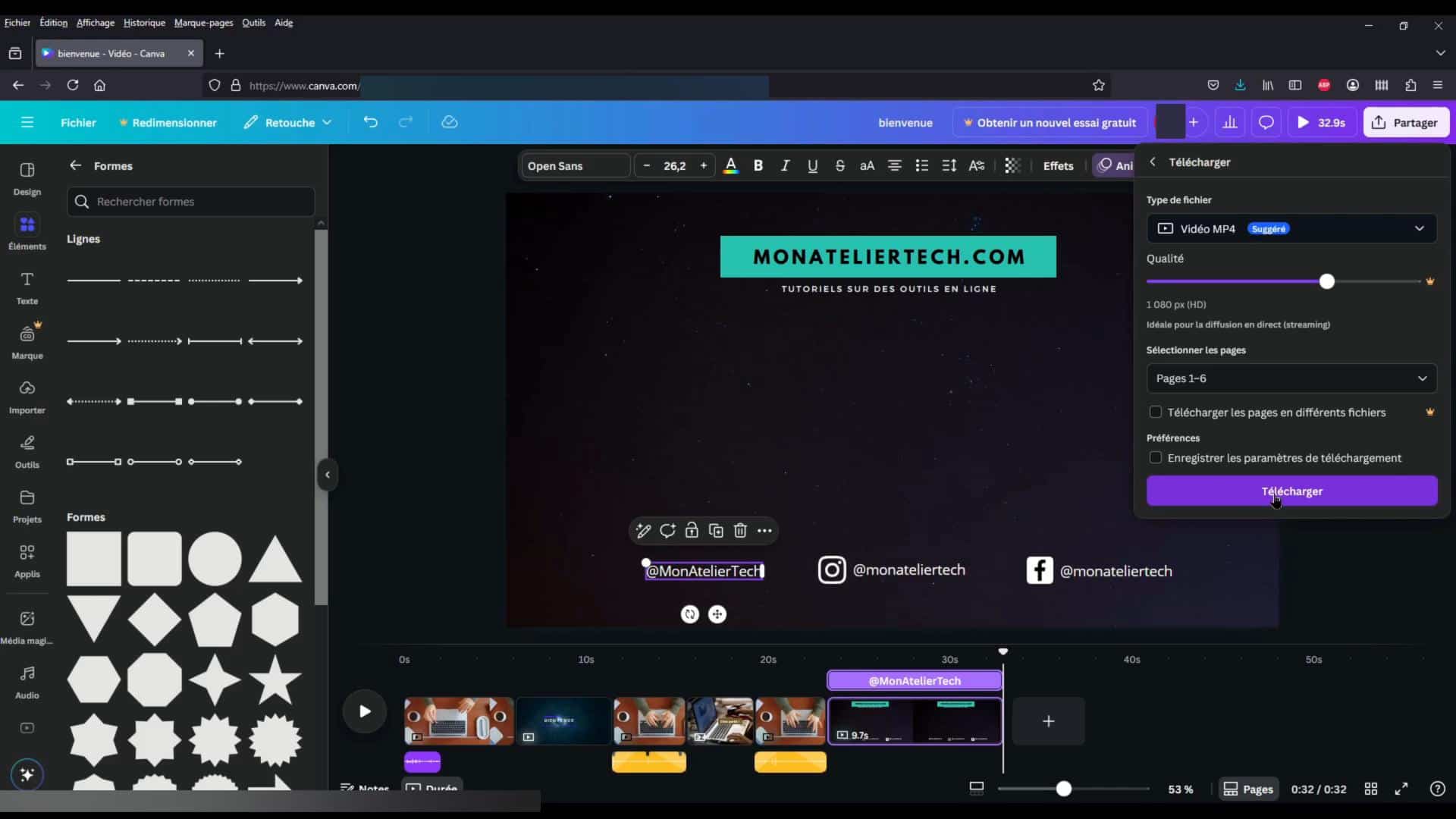
Task: Open the Outils sidebar panel
Action: point(27,451)
